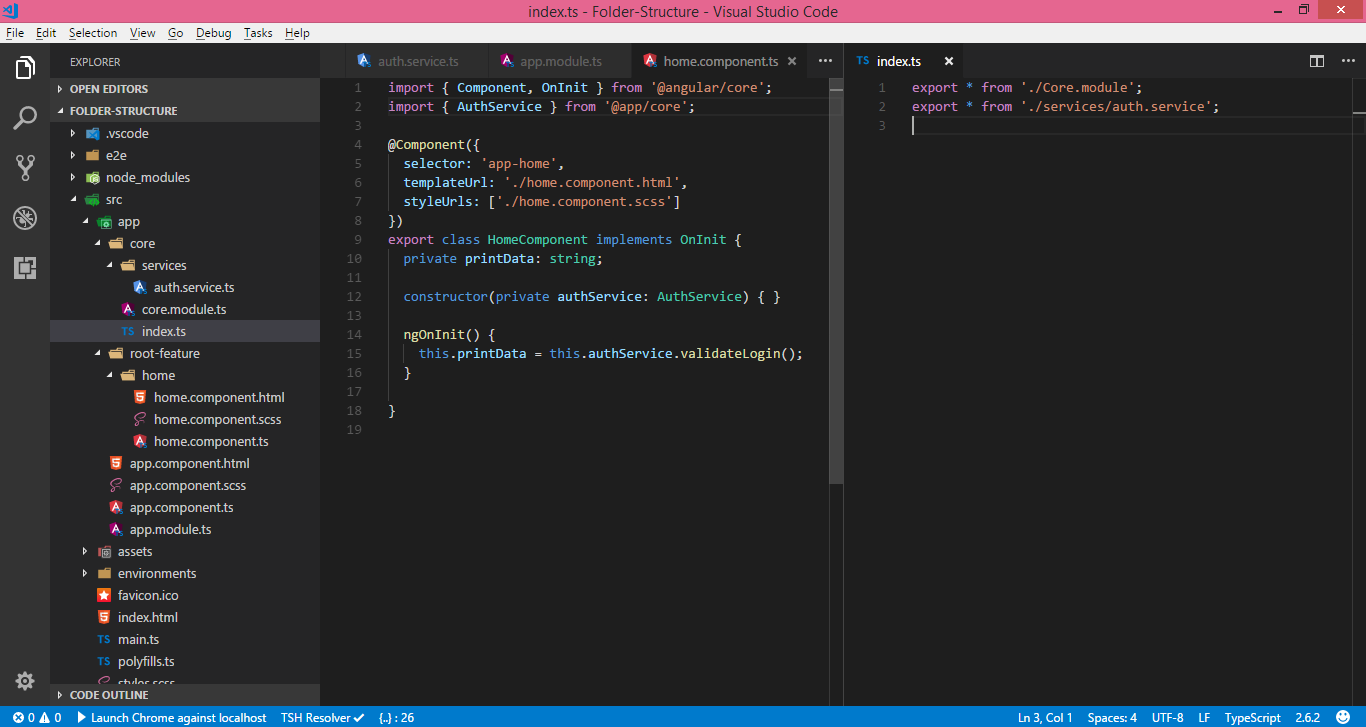Change indentation via Spaces: 4

1112,718
